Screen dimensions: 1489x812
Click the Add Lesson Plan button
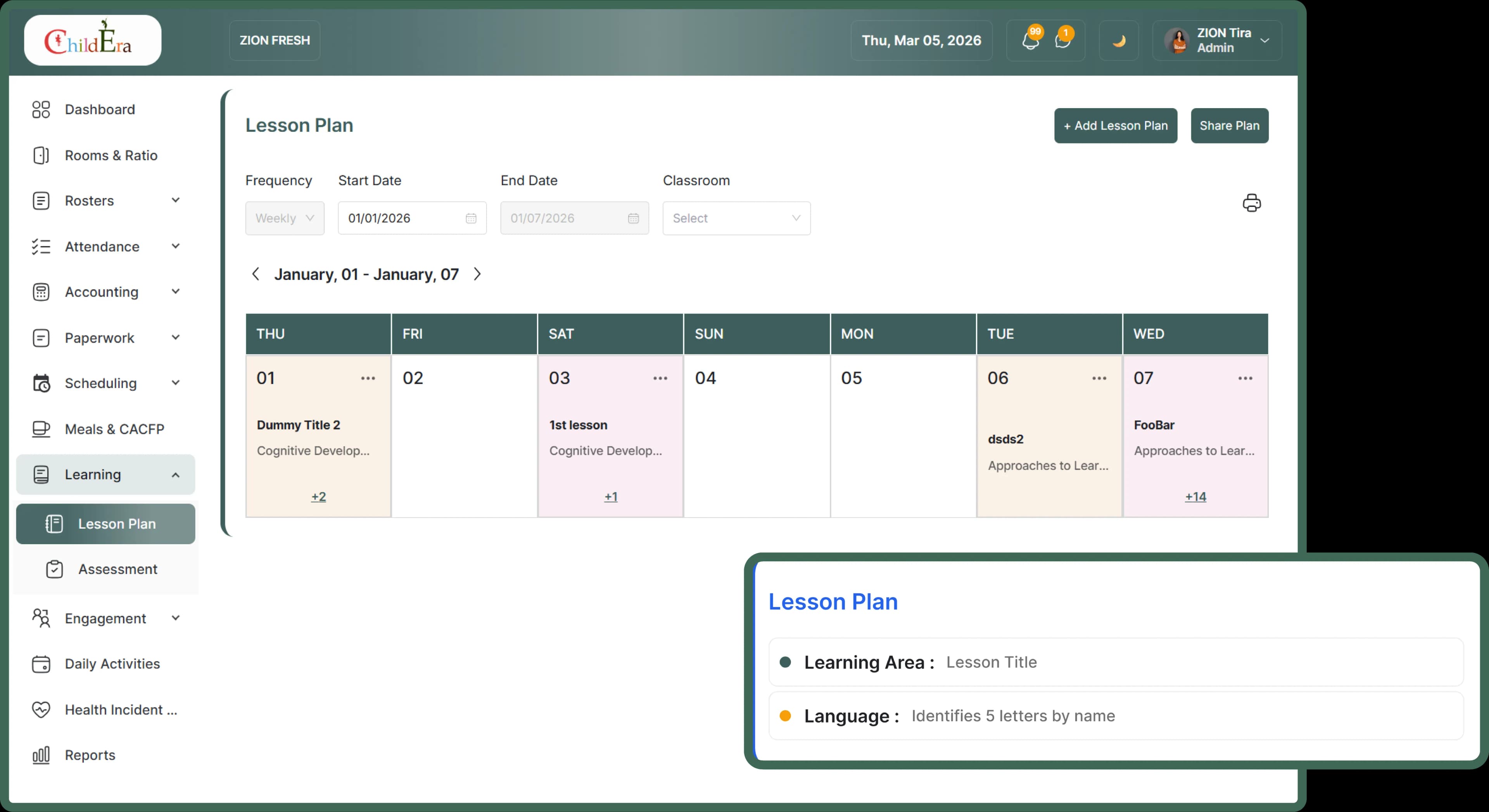pos(1115,126)
